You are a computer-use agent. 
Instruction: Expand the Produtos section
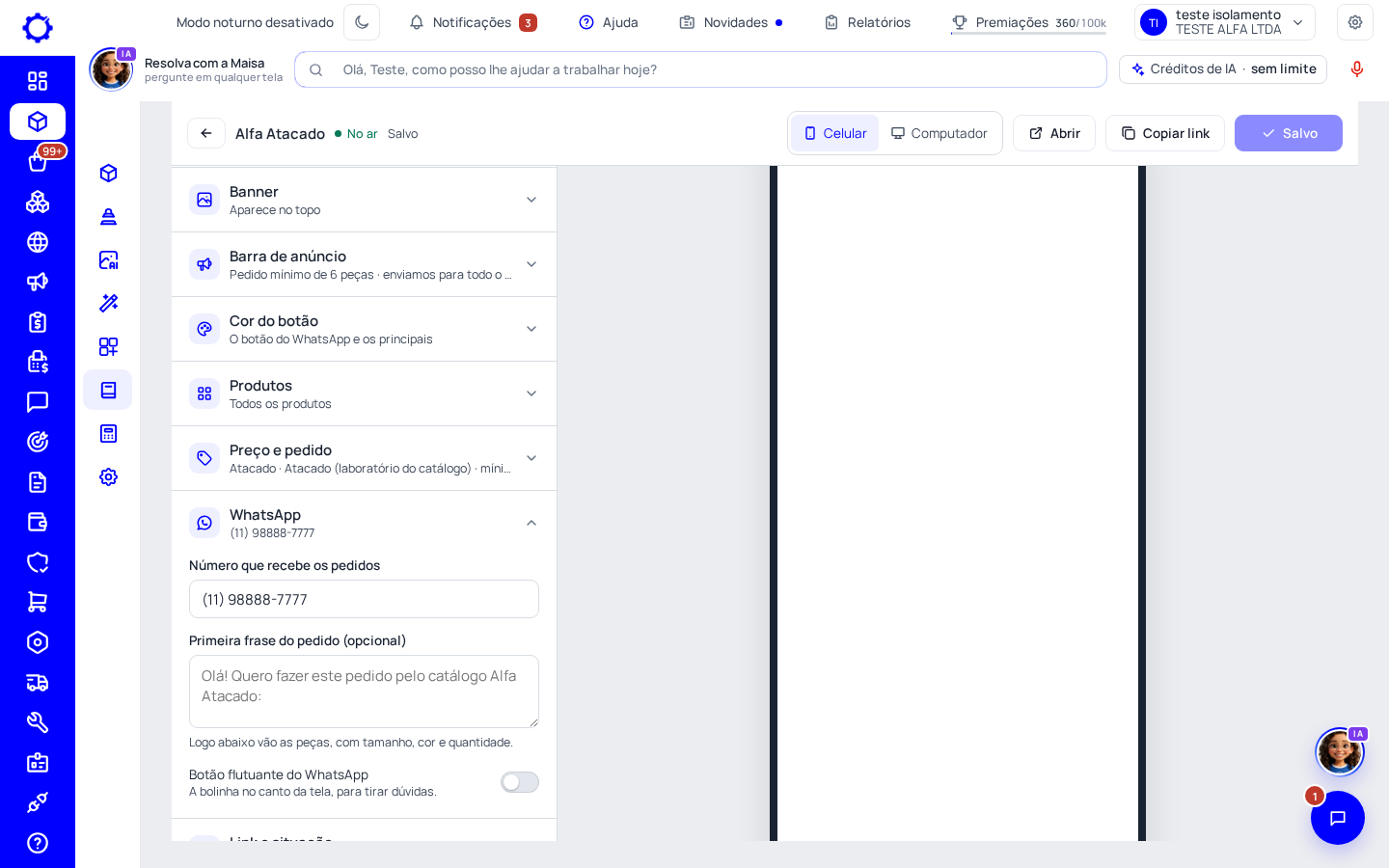coord(364,393)
